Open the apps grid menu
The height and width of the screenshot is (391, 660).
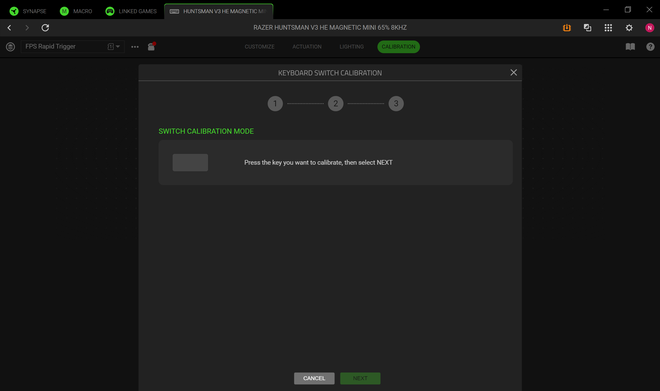click(x=608, y=28)
